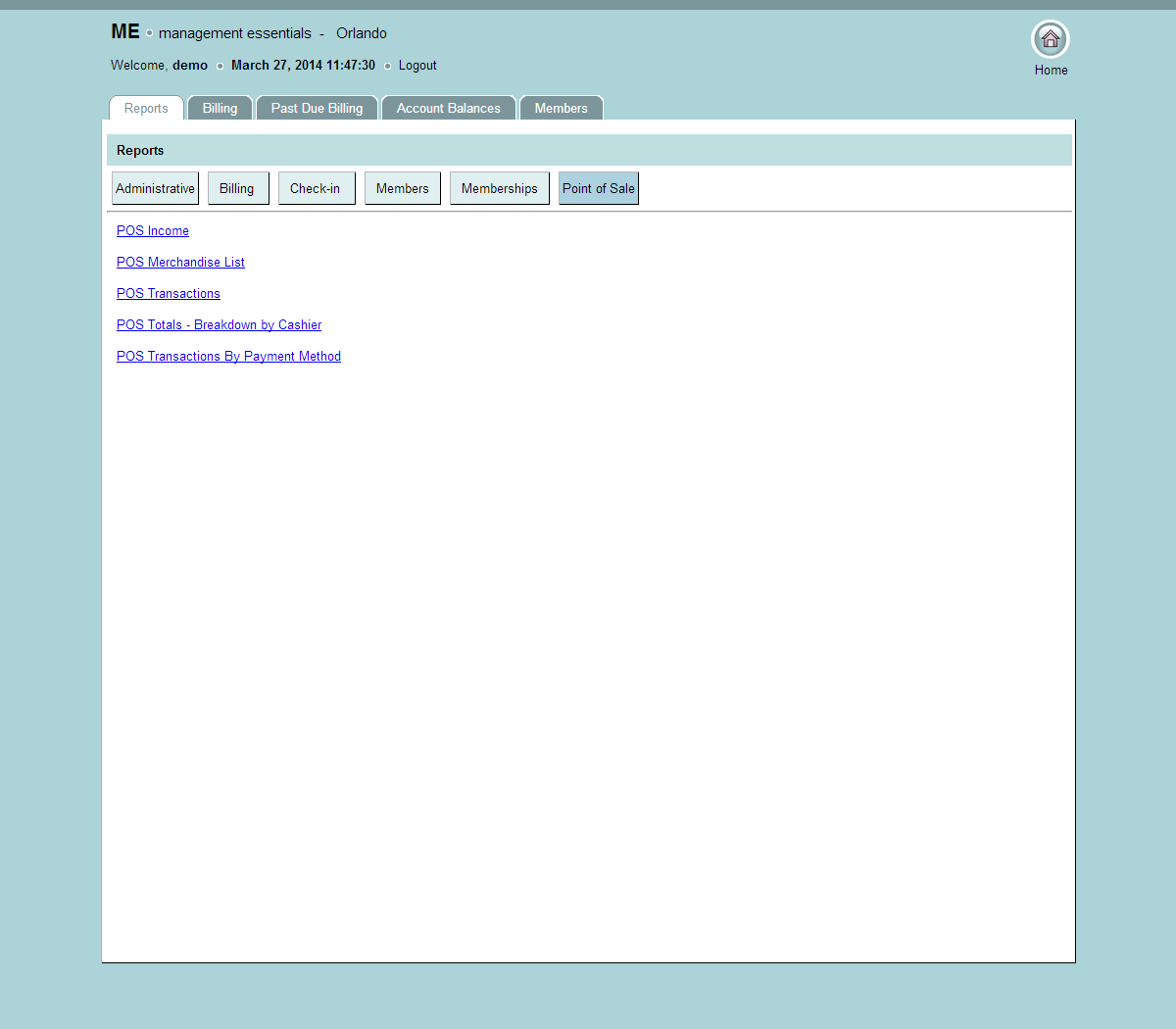Switch to the Reports tab
Viewport: 1176px width, 1029px height.
click(x=146, y=109)
